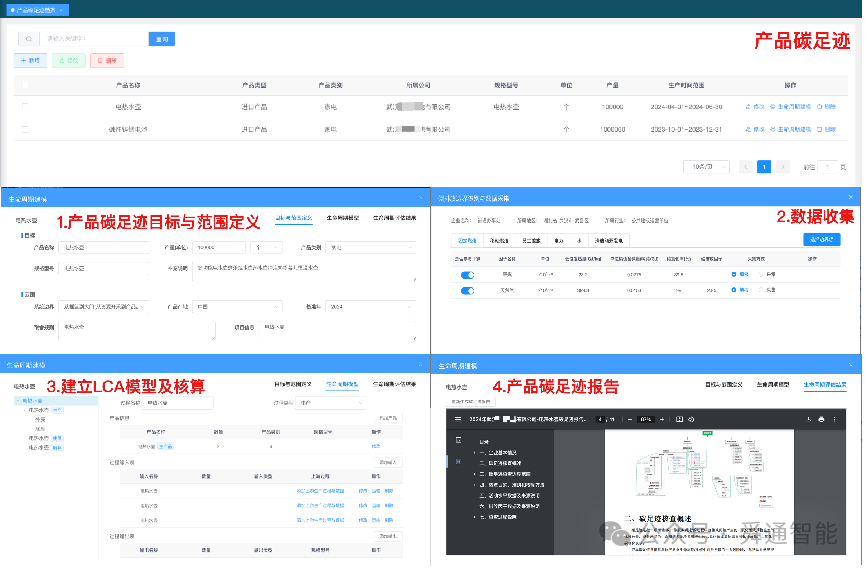Click the add output button in process outputs section

[x=389, y=536]
